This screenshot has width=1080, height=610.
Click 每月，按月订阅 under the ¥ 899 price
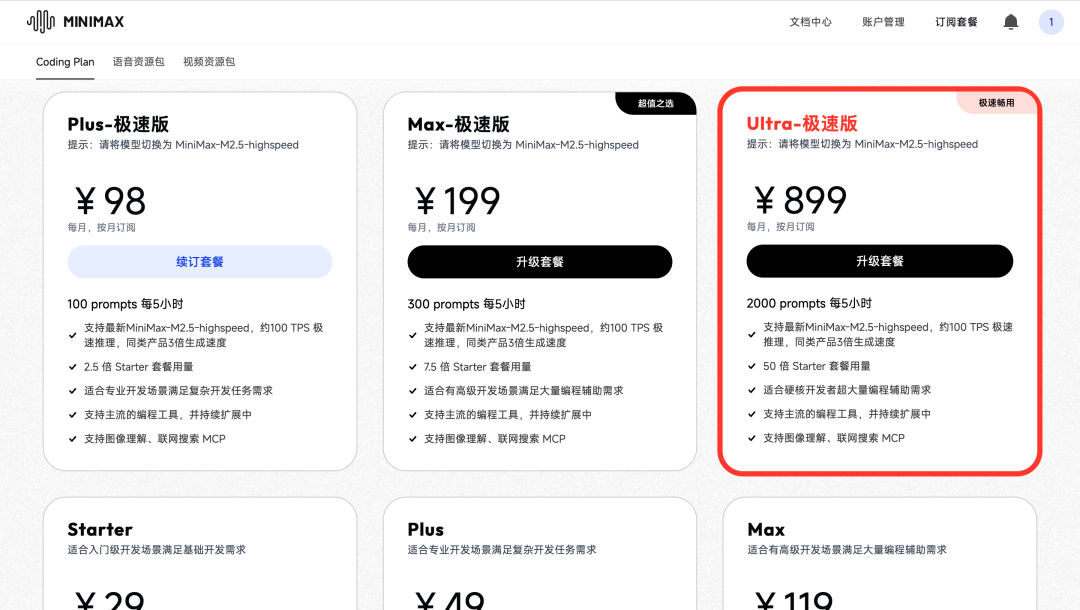[x=781, y=227]
